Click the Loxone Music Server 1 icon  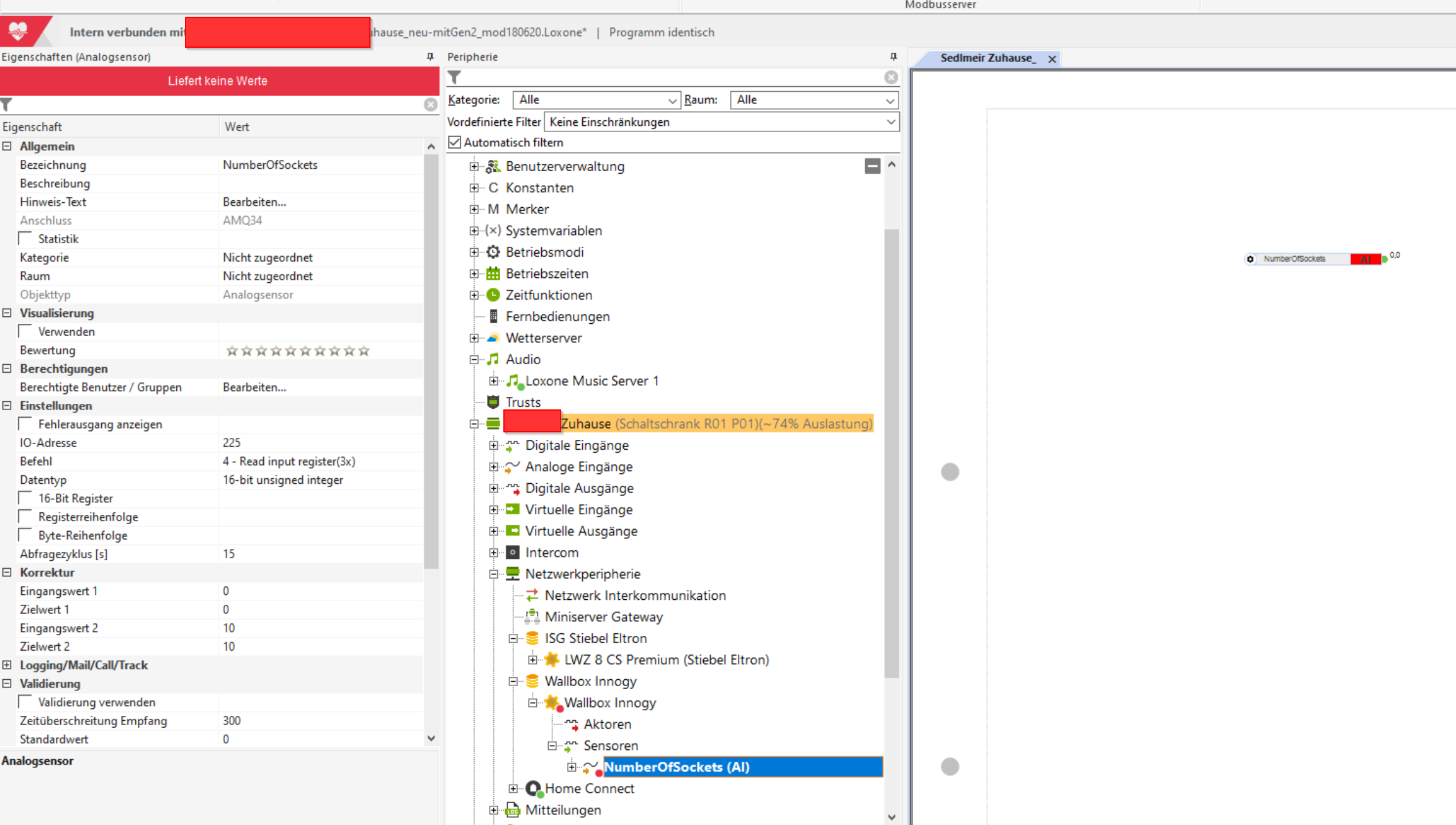[x=514, y=381]
